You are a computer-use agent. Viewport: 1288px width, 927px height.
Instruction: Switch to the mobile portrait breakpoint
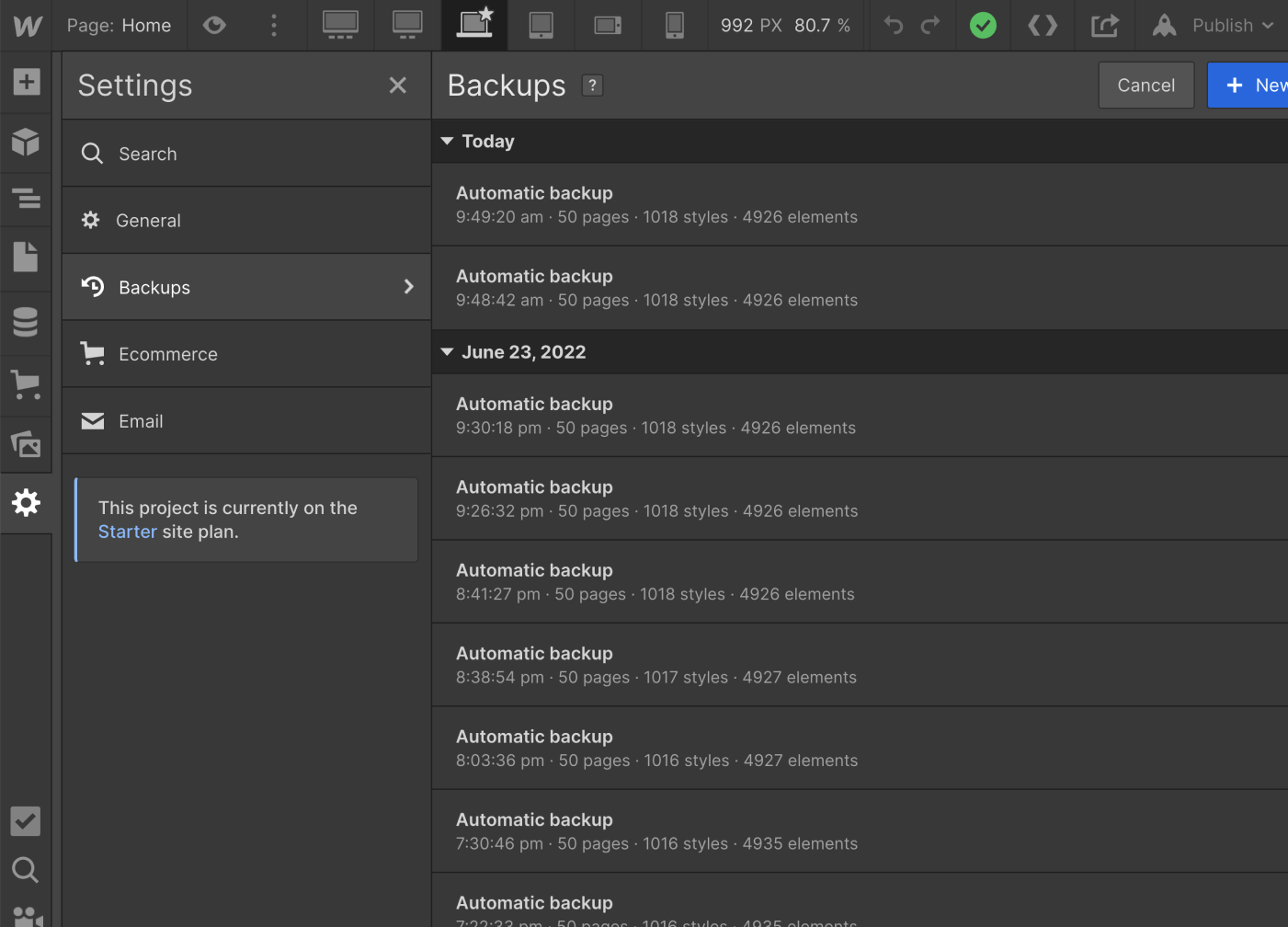pos(674,25)
